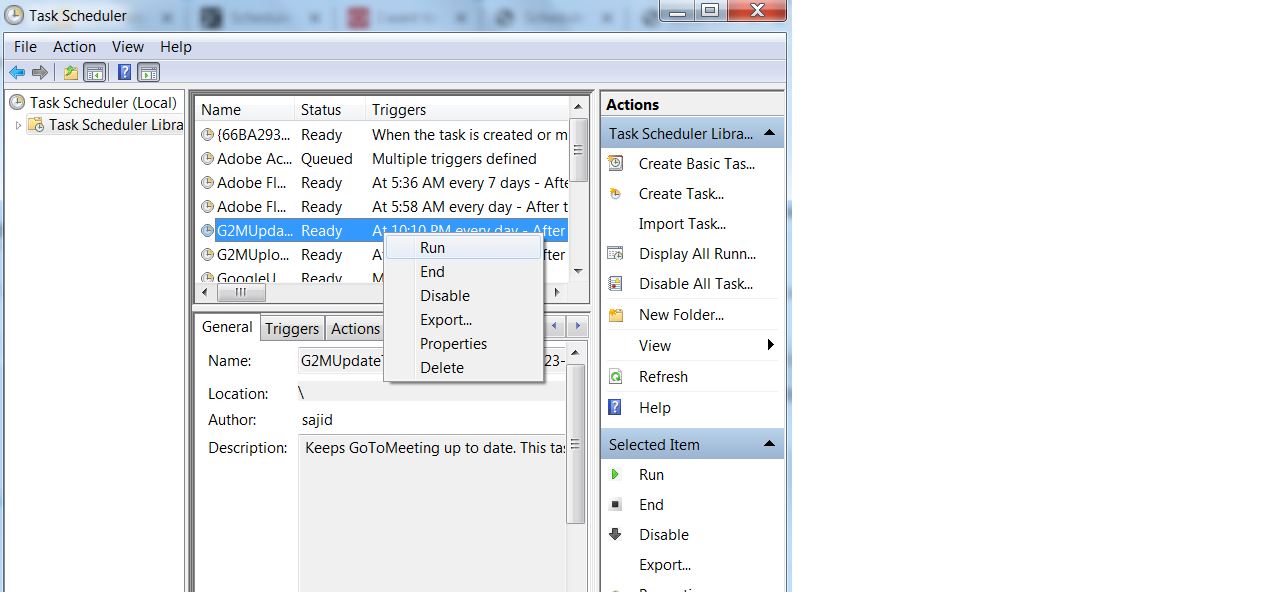Click the details pane vertical scrollbar

(576, 444)
